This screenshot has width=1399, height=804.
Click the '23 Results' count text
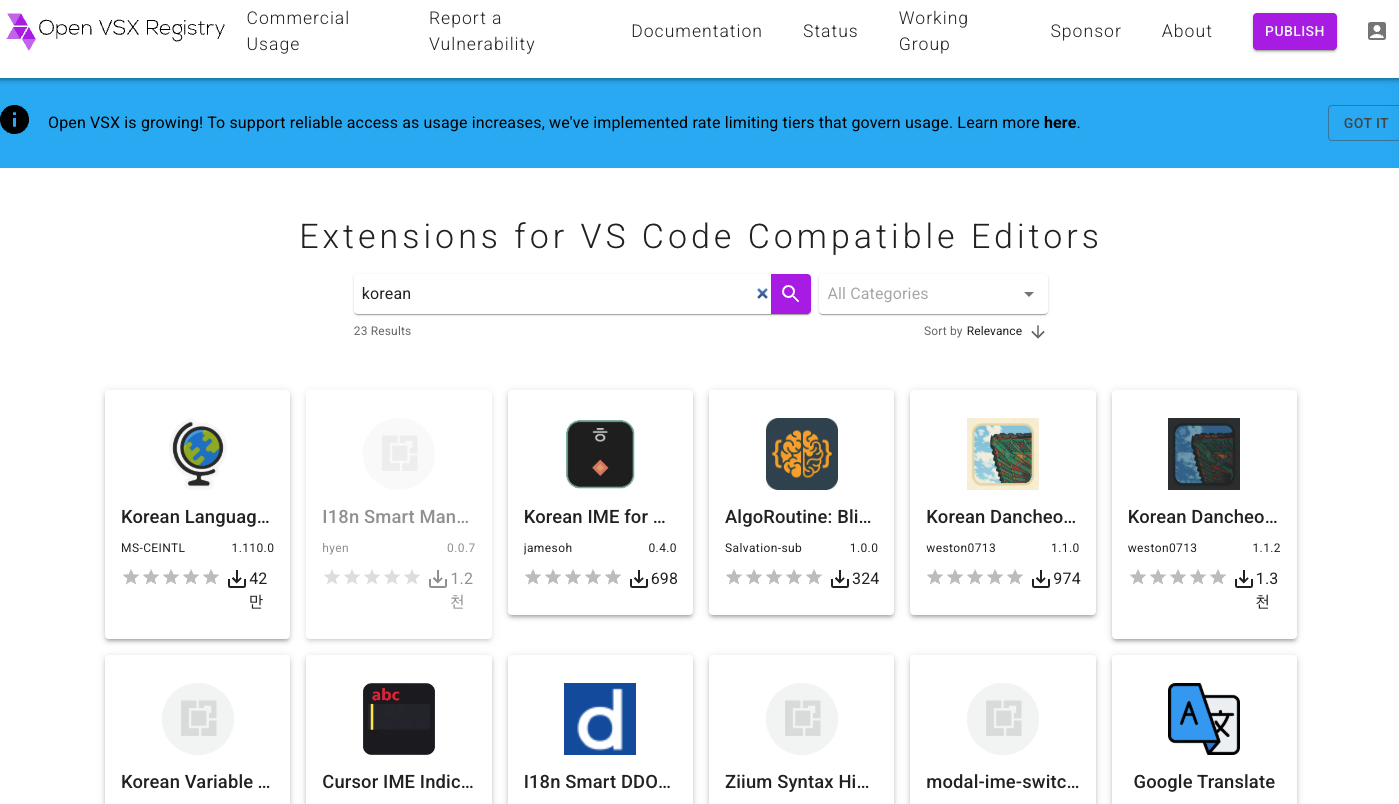pyautogui.click(x=382, y=331)
